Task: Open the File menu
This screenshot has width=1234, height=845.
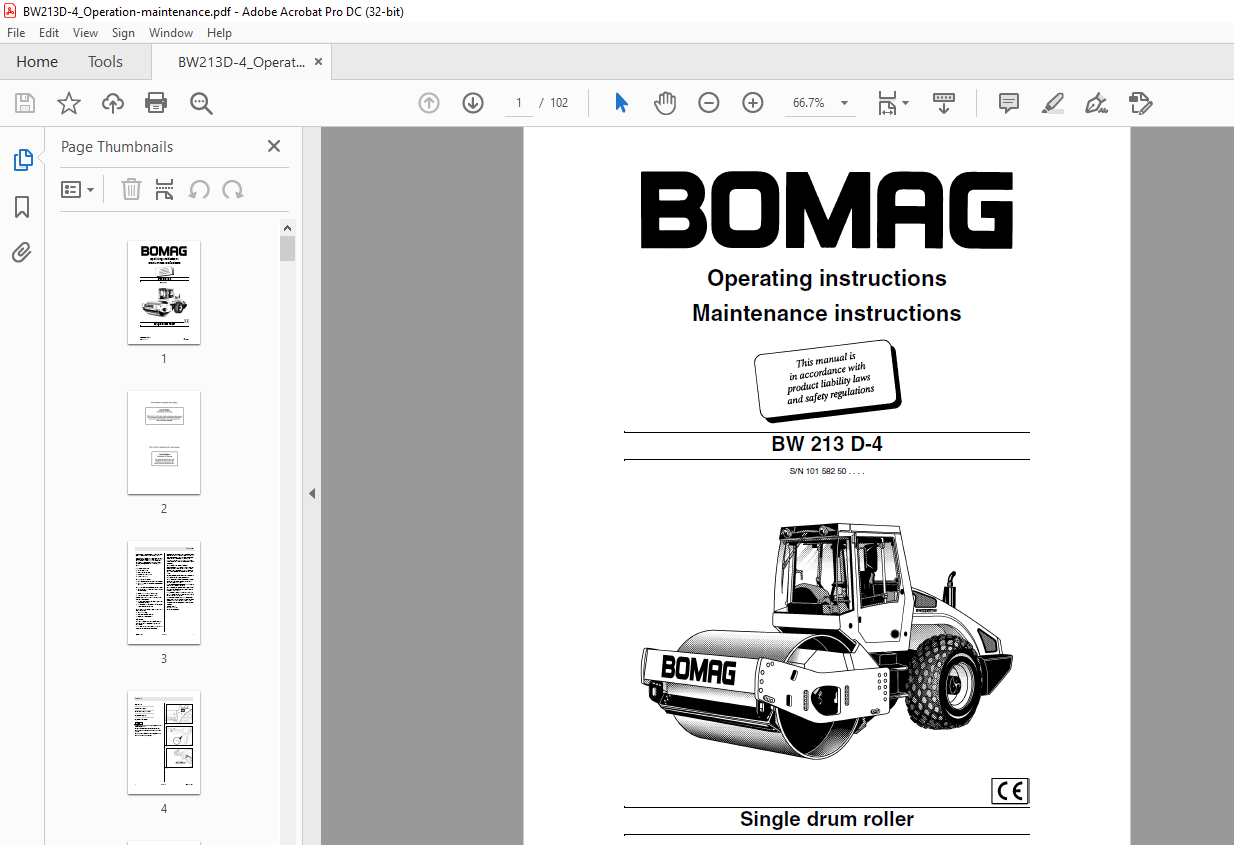Action: tap(16, 33)
